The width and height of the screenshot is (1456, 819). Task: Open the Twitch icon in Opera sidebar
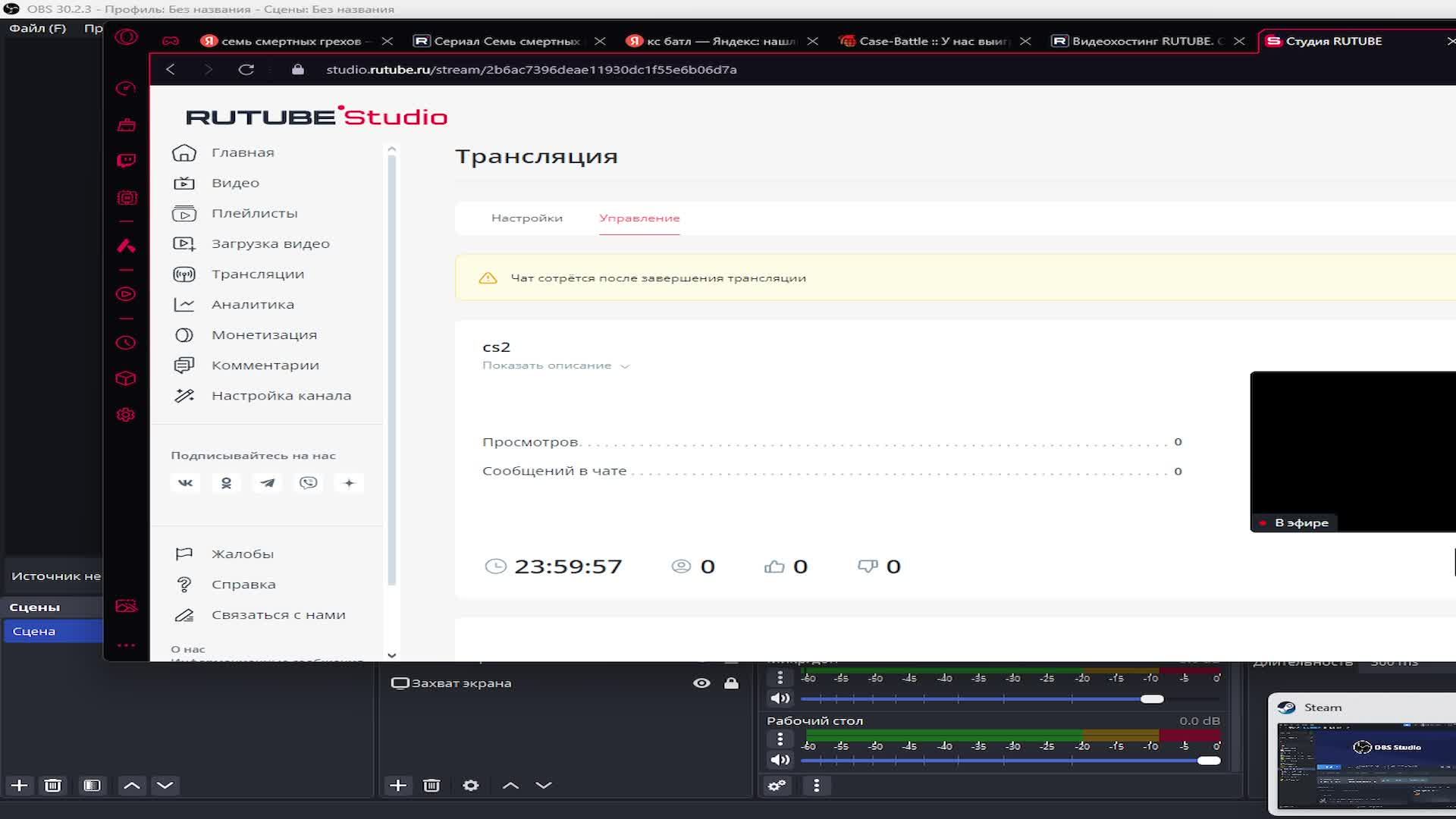click(127, 160)
